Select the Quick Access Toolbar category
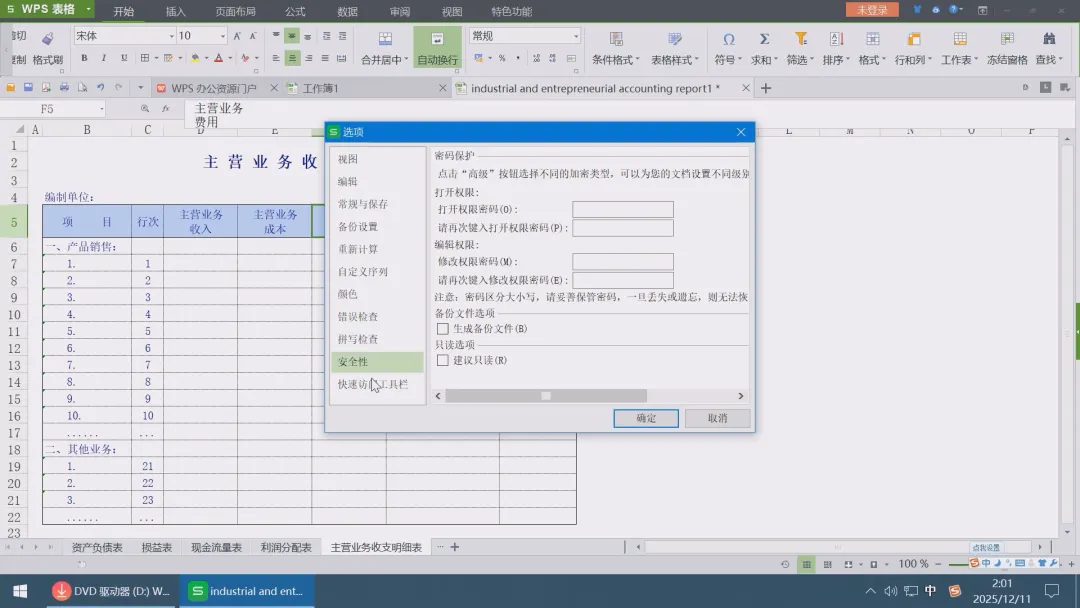 point(377,384)
